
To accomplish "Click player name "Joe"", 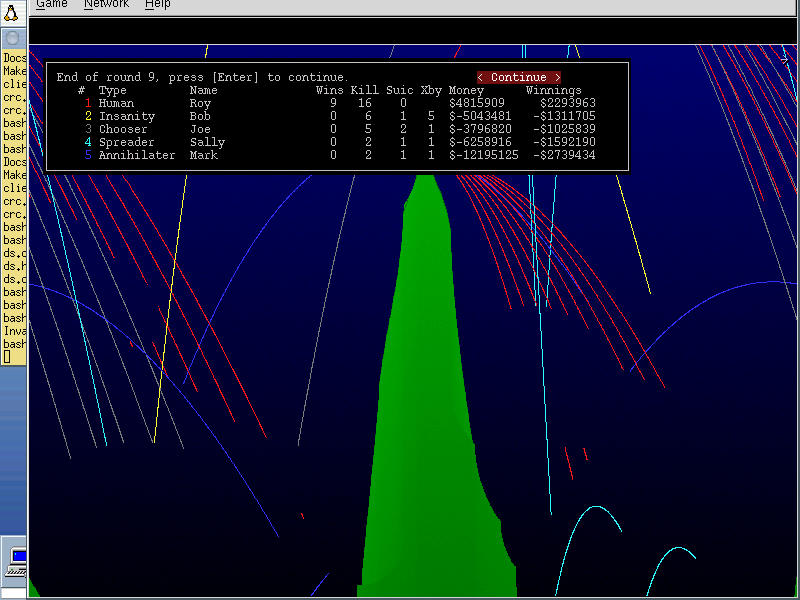I will click(200, 129).
